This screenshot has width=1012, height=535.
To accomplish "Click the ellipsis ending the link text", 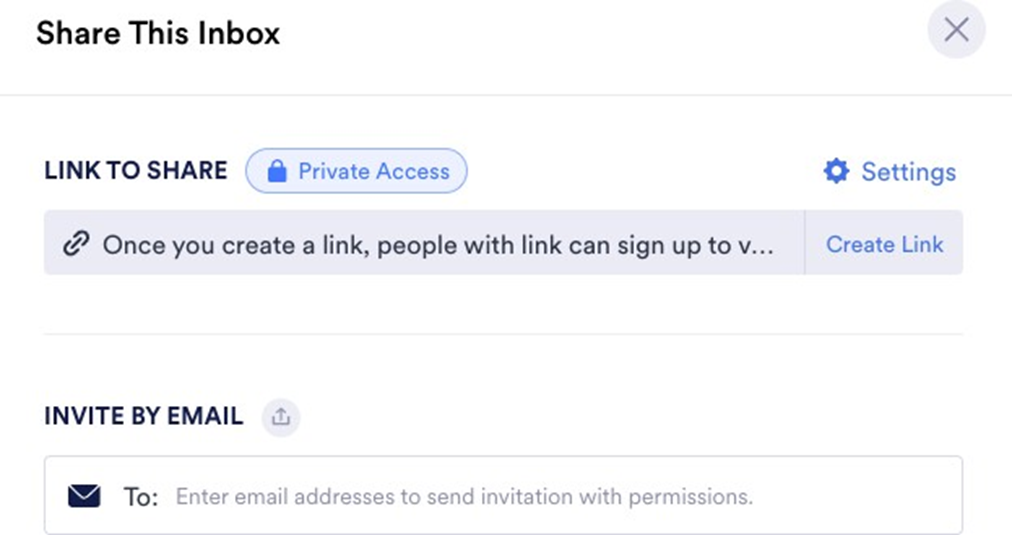I will 762,247.
